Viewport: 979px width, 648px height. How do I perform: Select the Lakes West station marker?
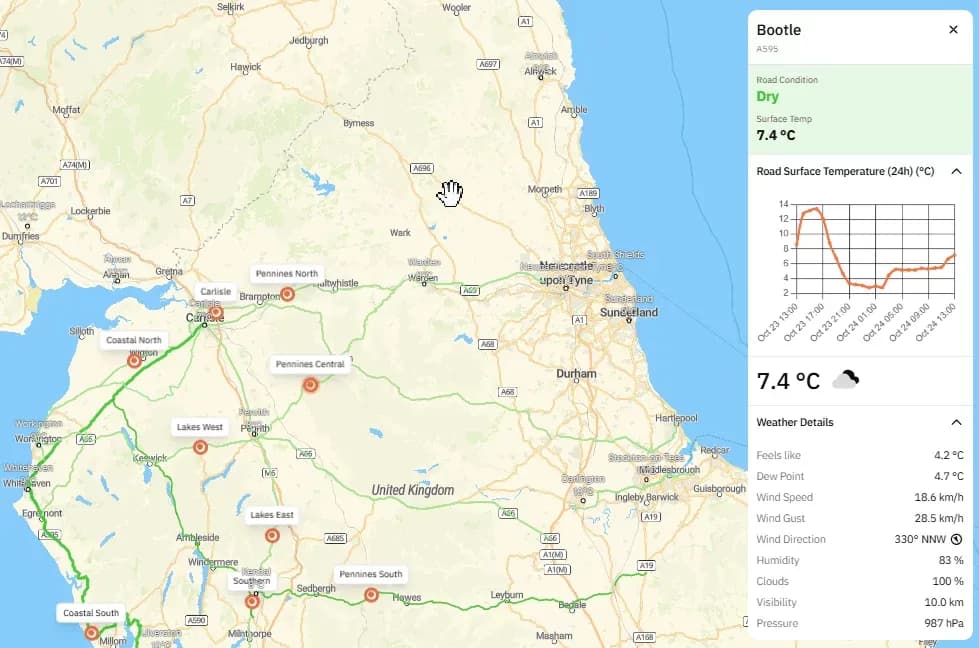click(198, 446)
